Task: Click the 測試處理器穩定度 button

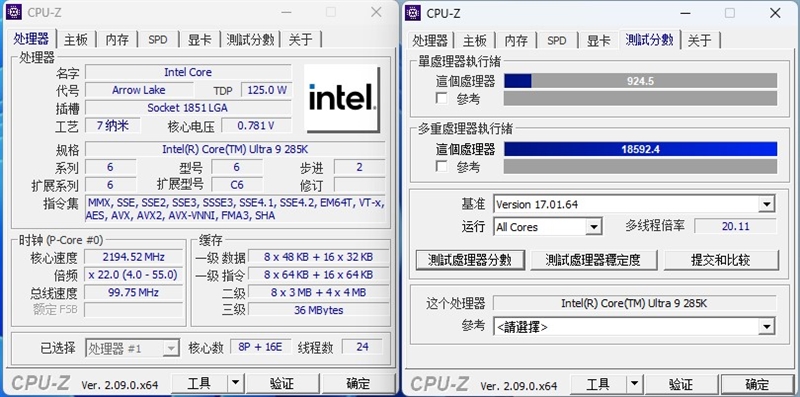Action: pyautogui.click(x=593, y=260)
